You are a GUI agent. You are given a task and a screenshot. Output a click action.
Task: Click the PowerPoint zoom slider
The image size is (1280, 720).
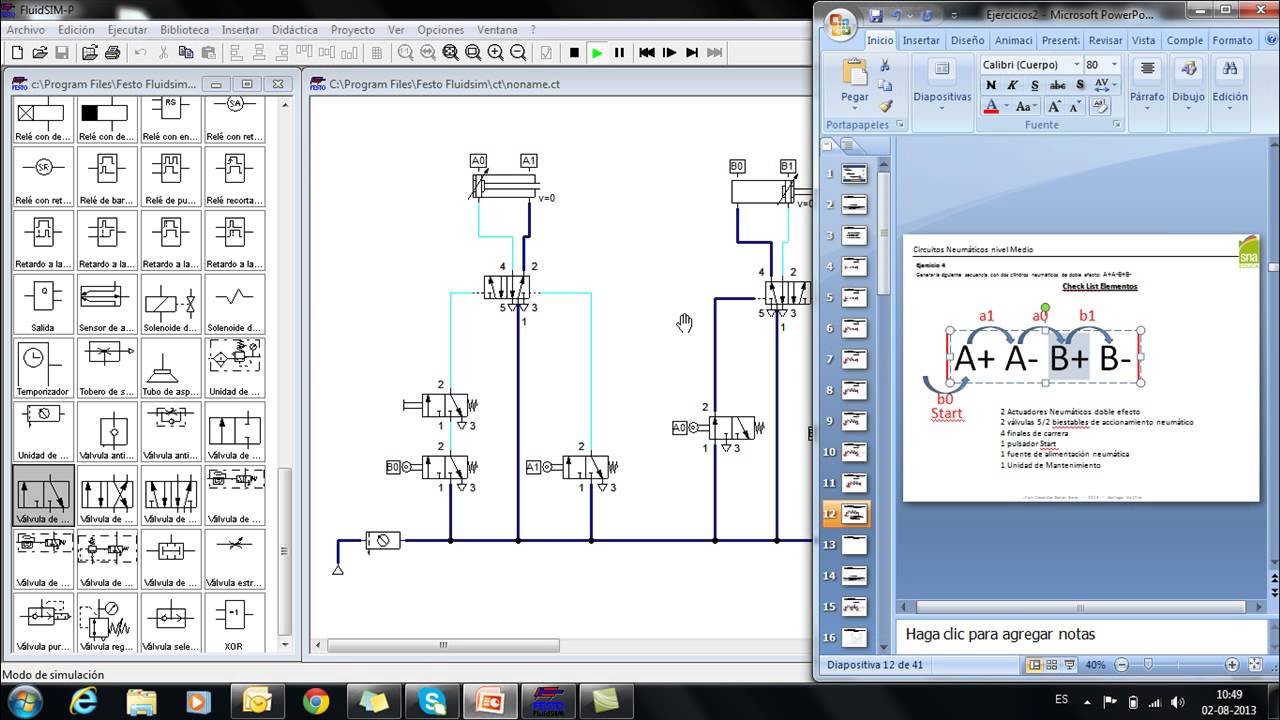click(x=1148, y=665)
